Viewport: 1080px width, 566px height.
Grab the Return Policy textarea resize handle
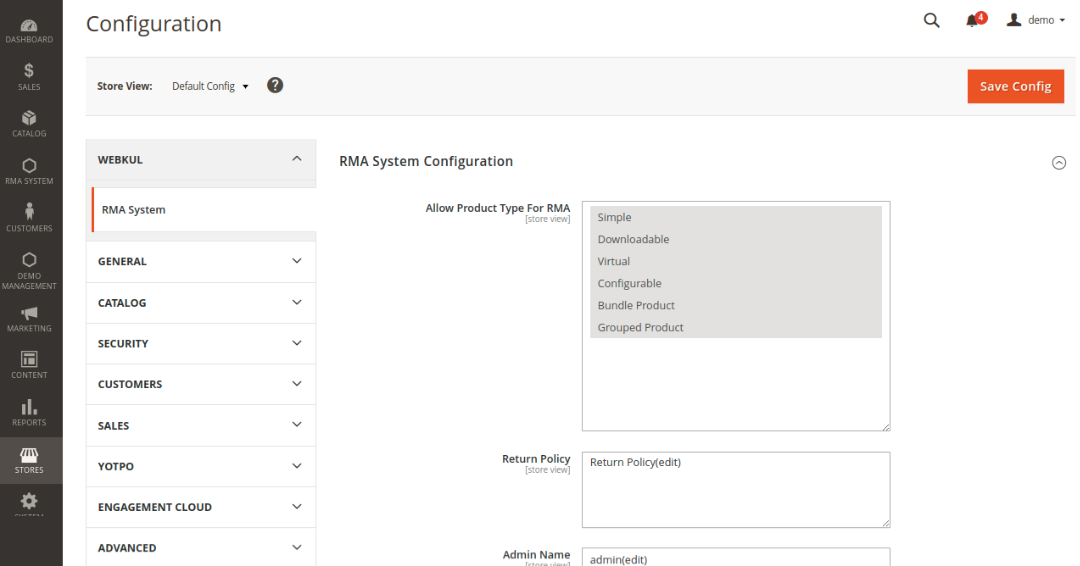886,523
